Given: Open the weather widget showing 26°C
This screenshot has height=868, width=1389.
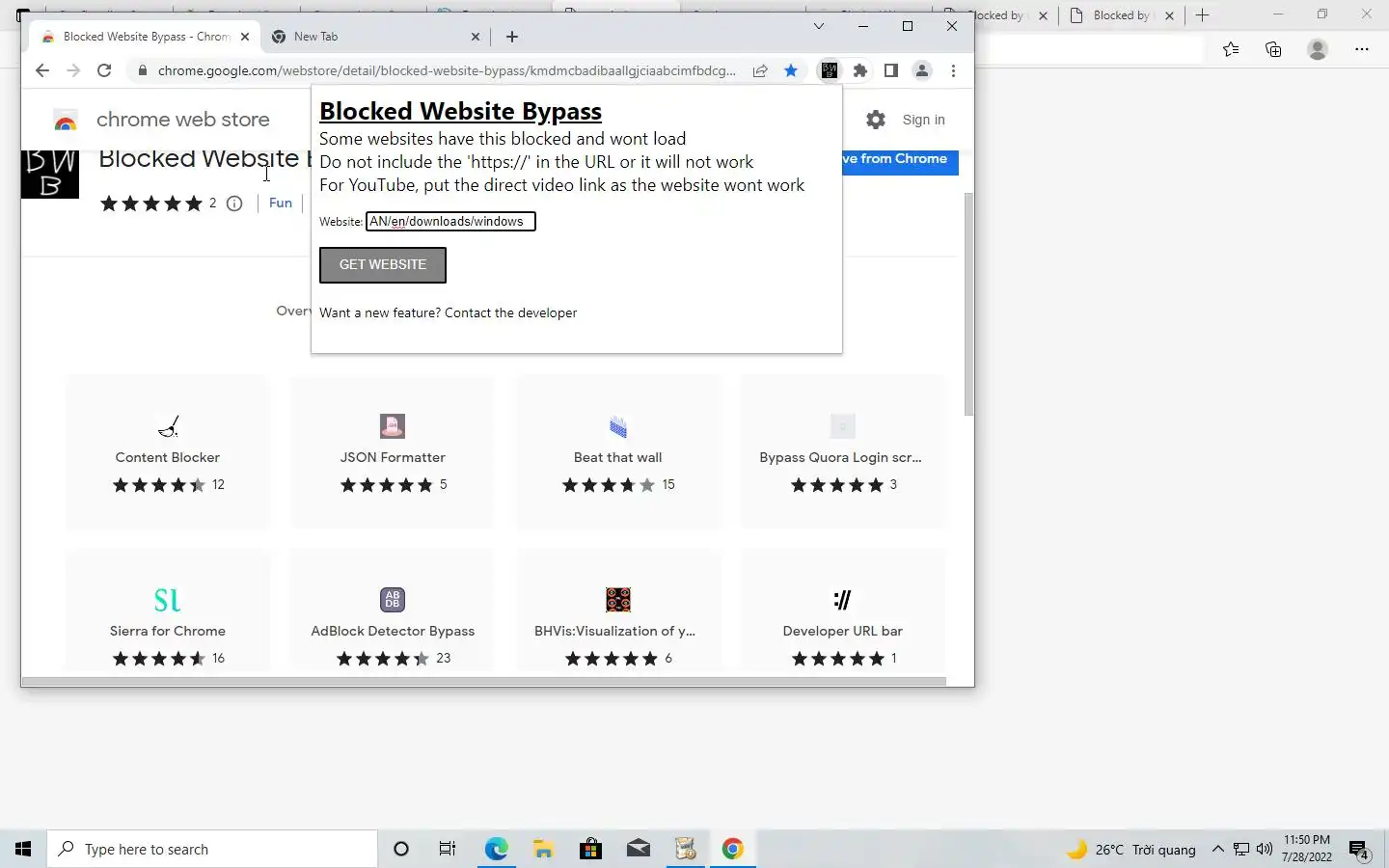Looking at the screenshot, I should [1130, 849].
